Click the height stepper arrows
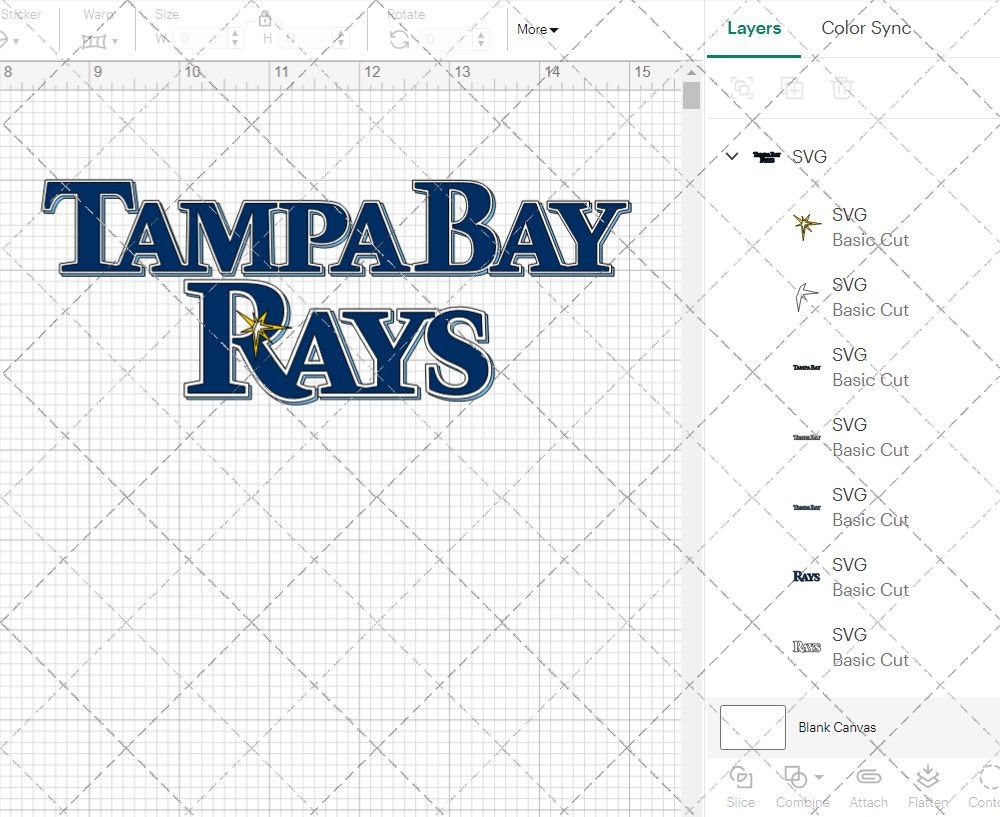This screenshot has width=1000, height=817. point(340,39)
